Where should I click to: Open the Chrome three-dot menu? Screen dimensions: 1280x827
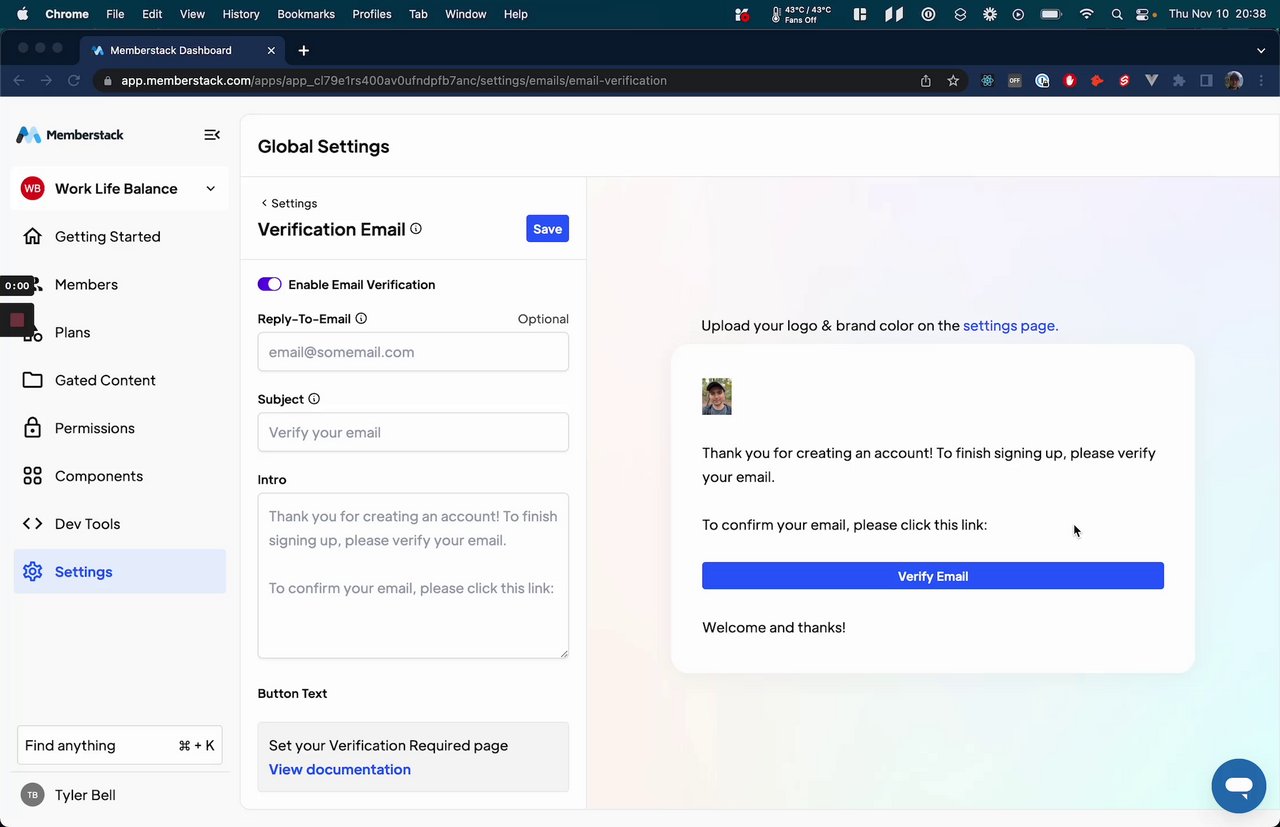(1261, 81)
